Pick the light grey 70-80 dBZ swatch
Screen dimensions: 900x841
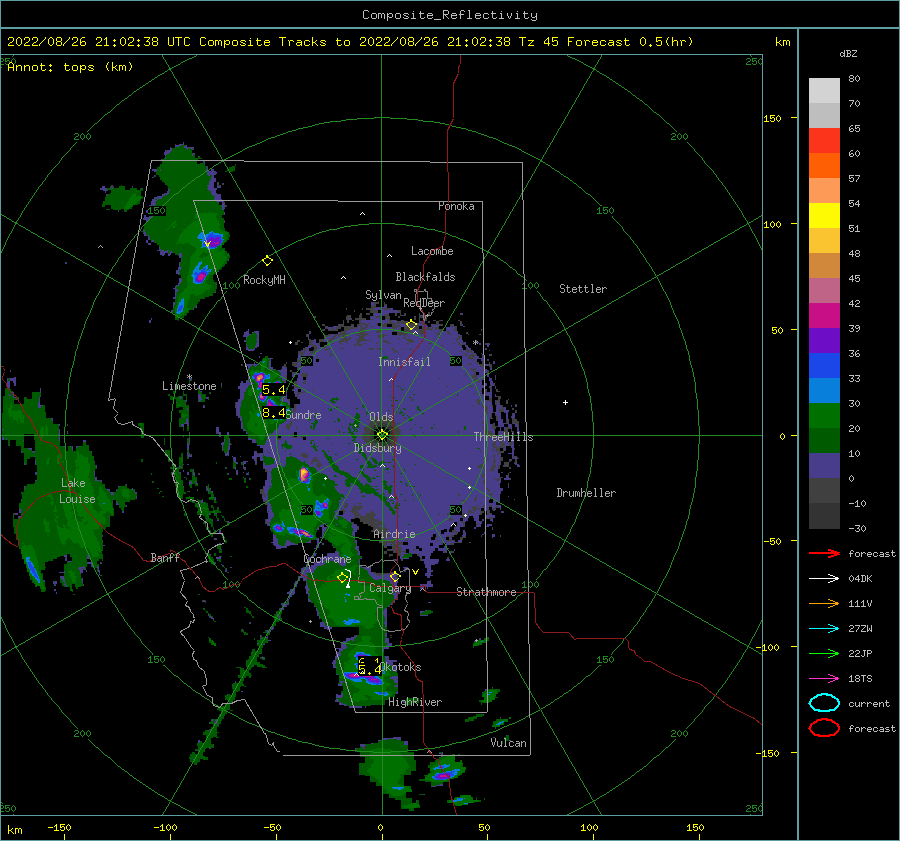(x=824, y=91)
